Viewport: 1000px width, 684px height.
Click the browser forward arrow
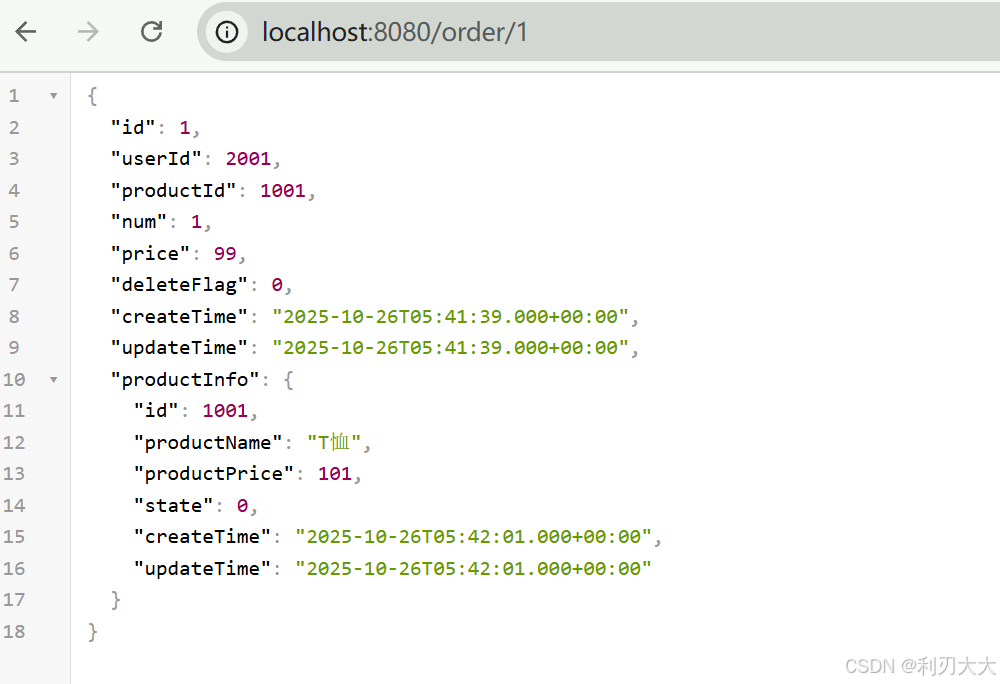pyautogui.click(x=88, y=31)
